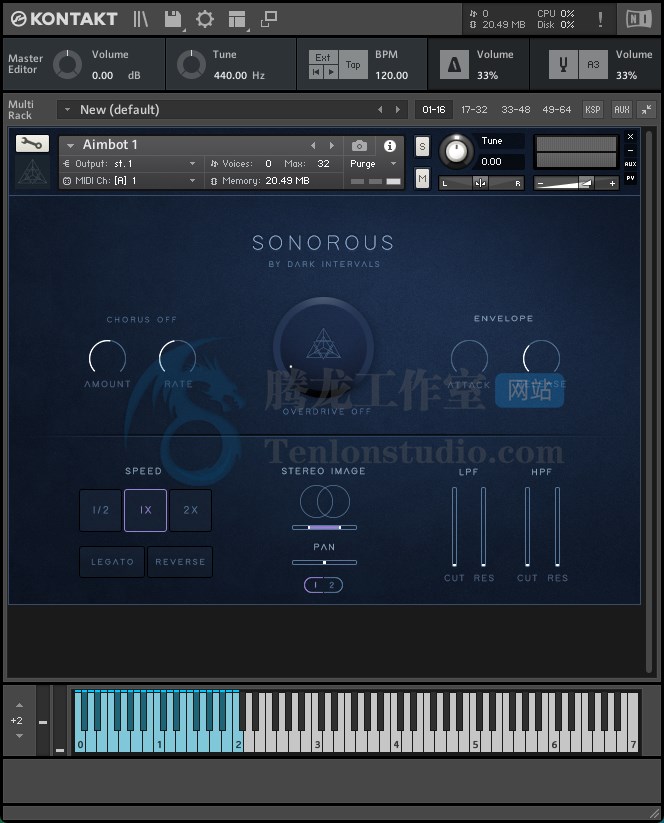Screen dimensions: 664x823
Task: Select next instrument arrow in header
Action: pyautogui.click(x=332, y=145)
